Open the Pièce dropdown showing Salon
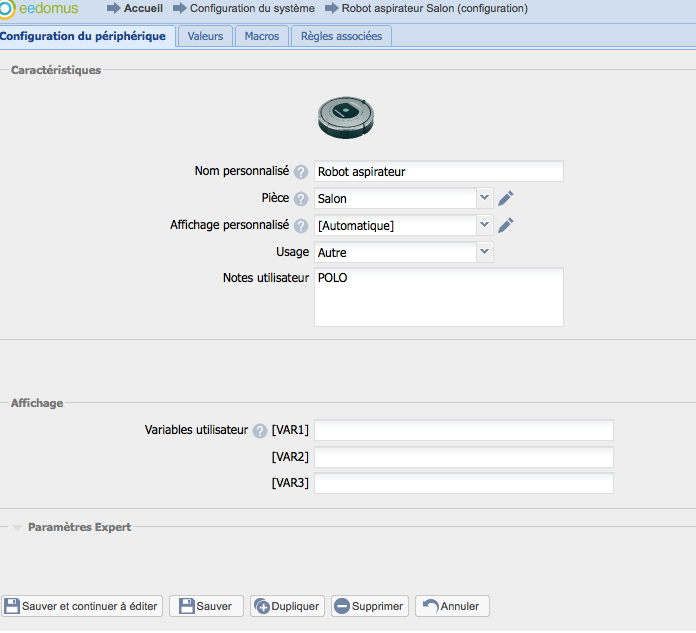Viewport: 696px width, 633px height. coord(485,198)
